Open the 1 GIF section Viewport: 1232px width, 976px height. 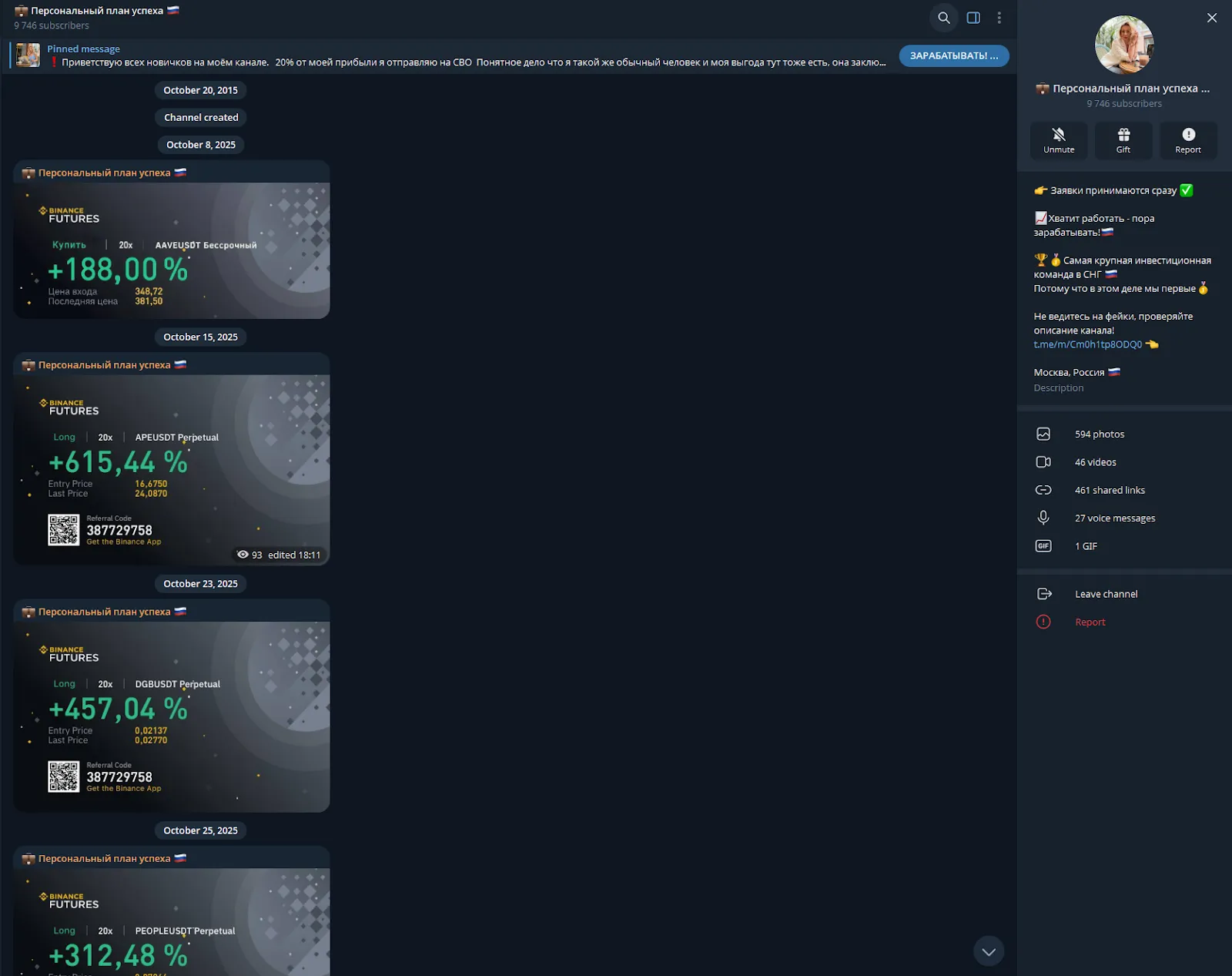(x=1124, y=546)
